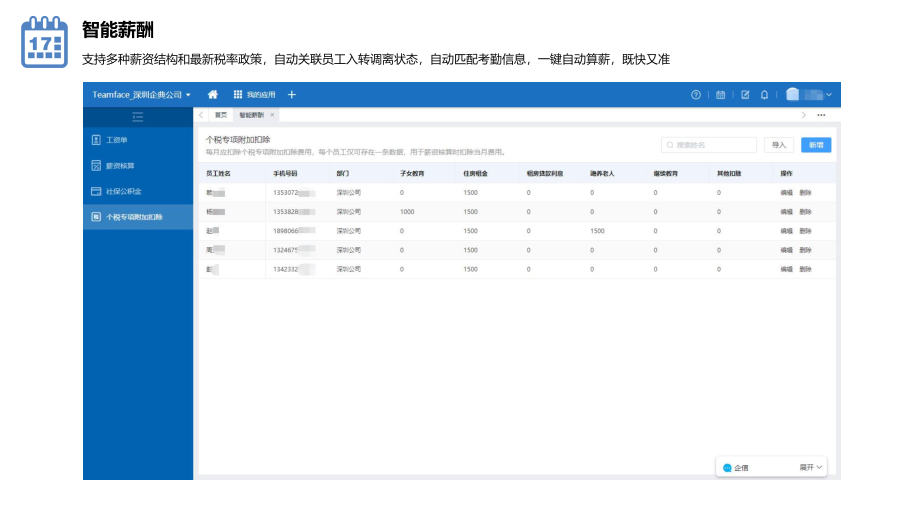899x505 pixels.
Task: Click the 智能薪酬 heading
Action: coord(118,30)
